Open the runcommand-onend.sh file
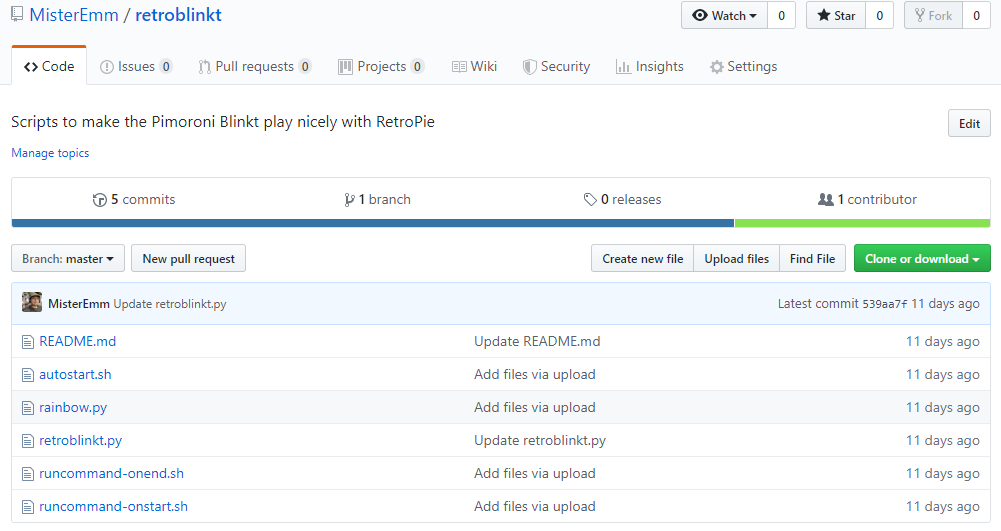This screenshot has height=531, width=1001. [x=111, y=474]
